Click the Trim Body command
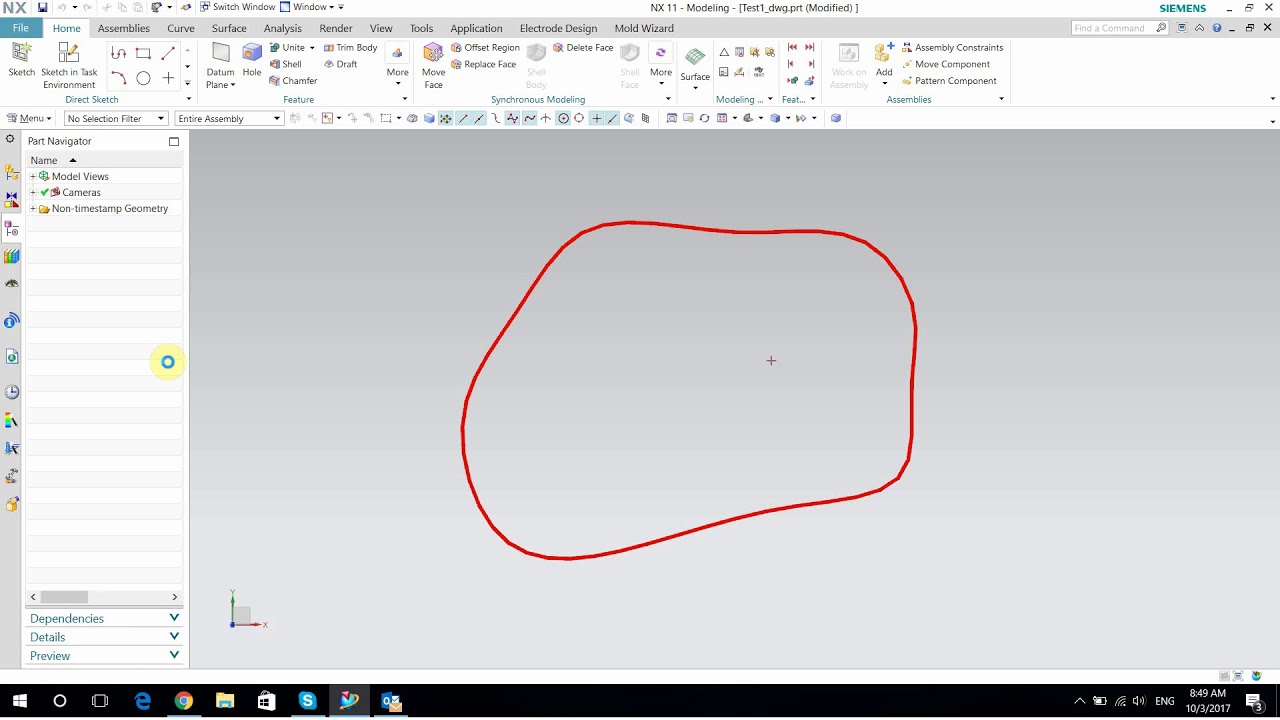The image size is (1280, 720). (350, 47)
